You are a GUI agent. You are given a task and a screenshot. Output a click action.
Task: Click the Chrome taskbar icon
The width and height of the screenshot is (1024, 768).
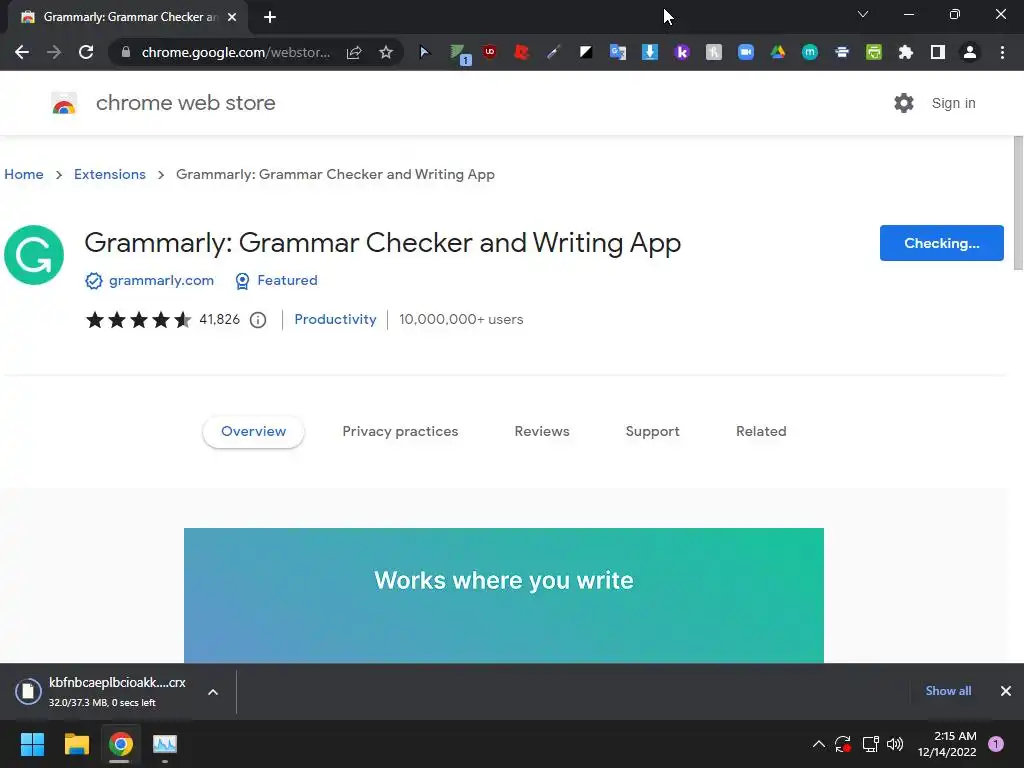120,744
